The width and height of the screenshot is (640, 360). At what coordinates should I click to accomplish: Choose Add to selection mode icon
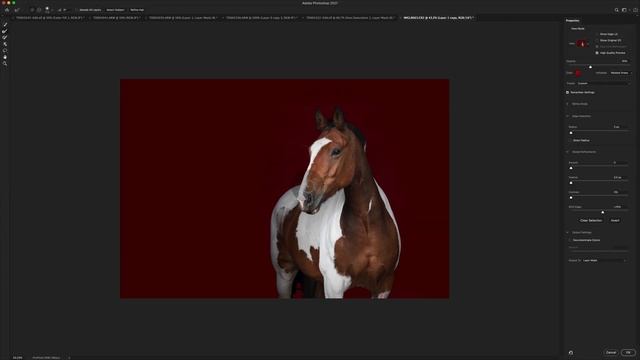[32, 10]
